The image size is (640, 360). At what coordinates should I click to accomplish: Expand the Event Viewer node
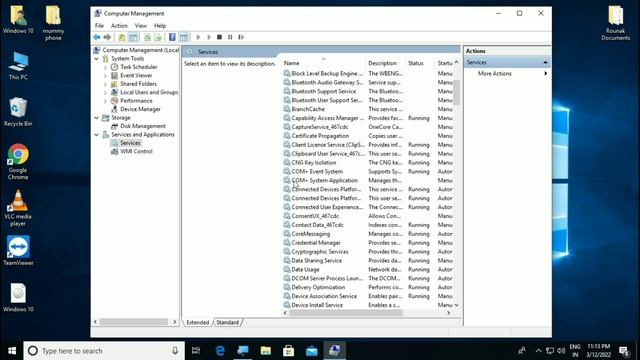point(105,76)
